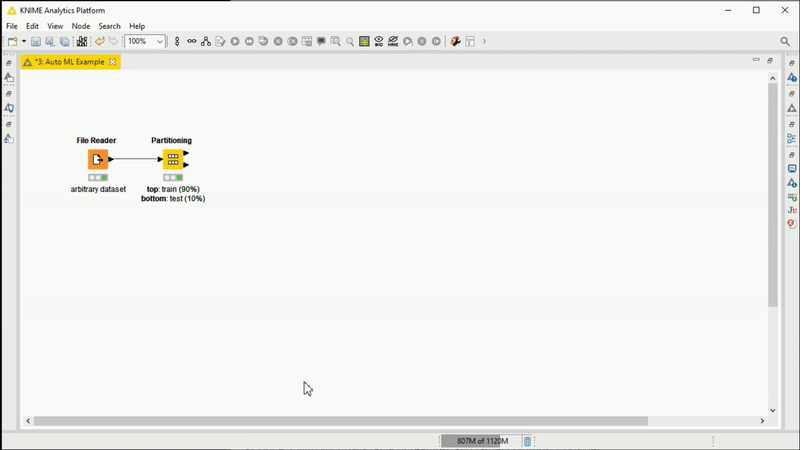Open the Console monitor icon in the right sidebar
Image resolution: width=800 pixels, height=450 pixels.
[x=792, y=168]
